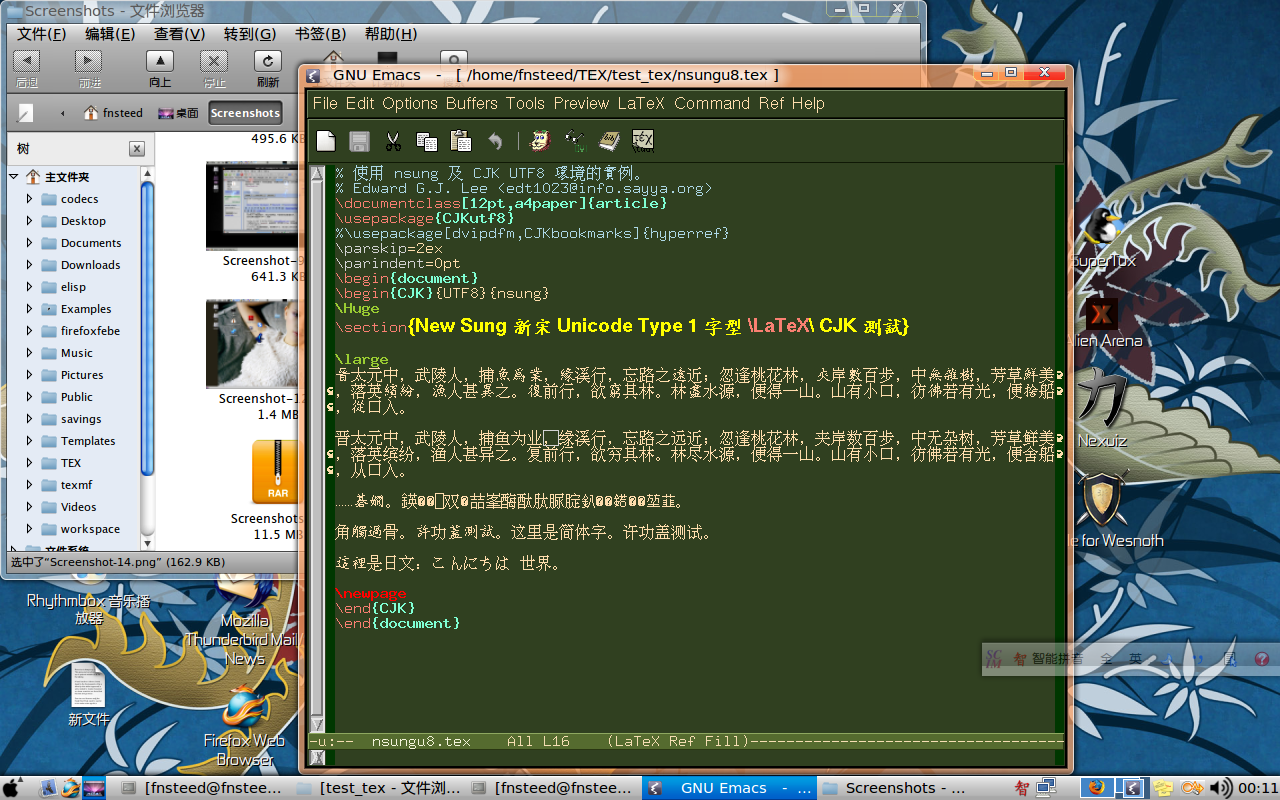1280x800 pixels.
Task: Open the Emacs LaTeX menu
Action: (x=641, y=103)
